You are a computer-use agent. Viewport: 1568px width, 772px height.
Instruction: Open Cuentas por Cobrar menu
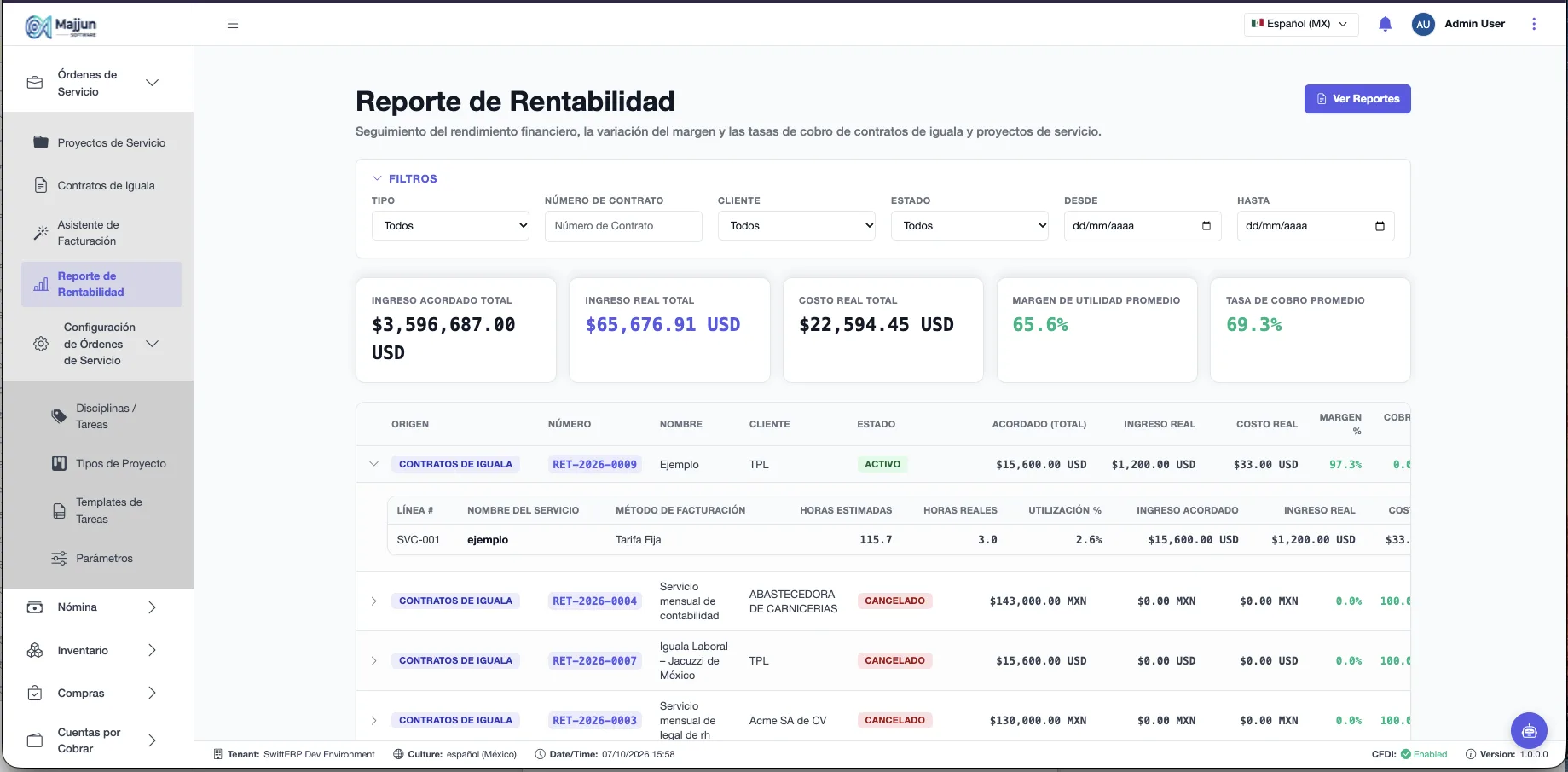(x=98, y=740)
